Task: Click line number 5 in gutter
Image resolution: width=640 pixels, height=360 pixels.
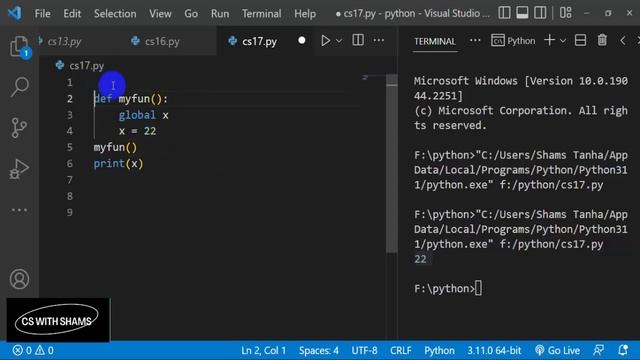Action: tap(70, 147)
